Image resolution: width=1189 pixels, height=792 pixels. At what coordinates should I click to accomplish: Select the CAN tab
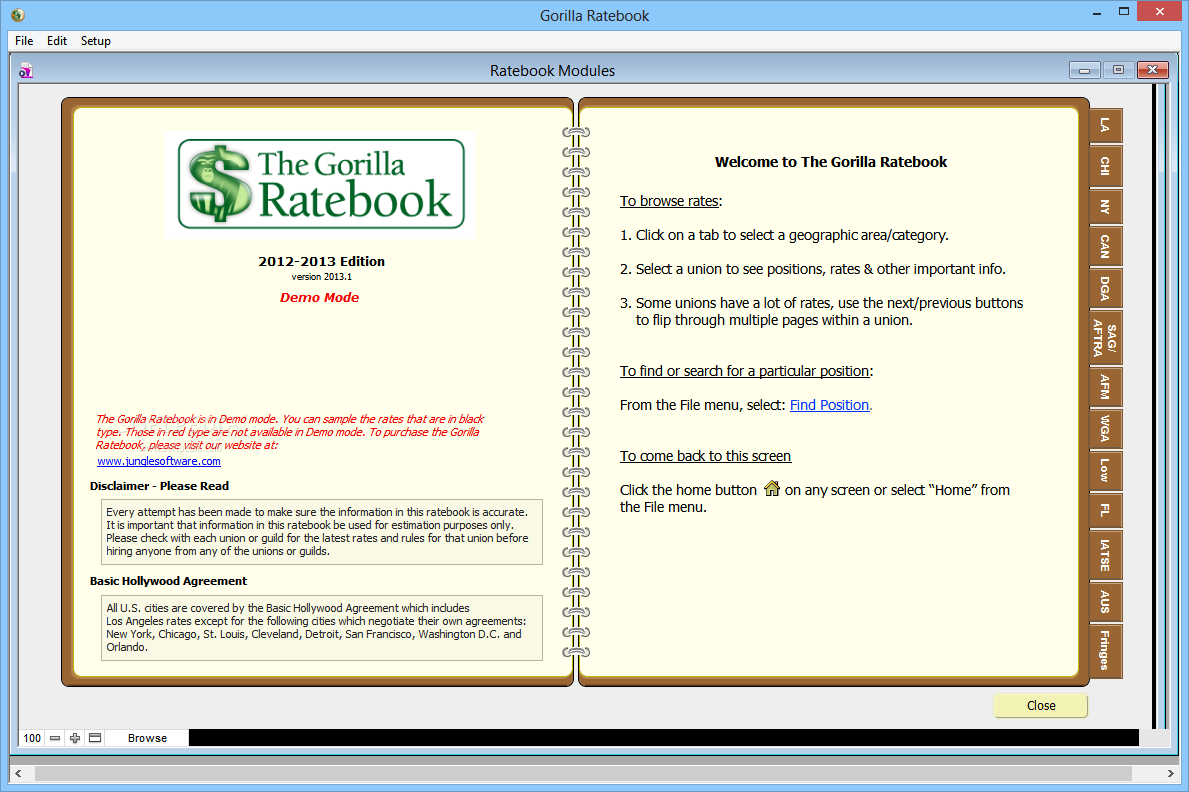(x=1105, y=247)
